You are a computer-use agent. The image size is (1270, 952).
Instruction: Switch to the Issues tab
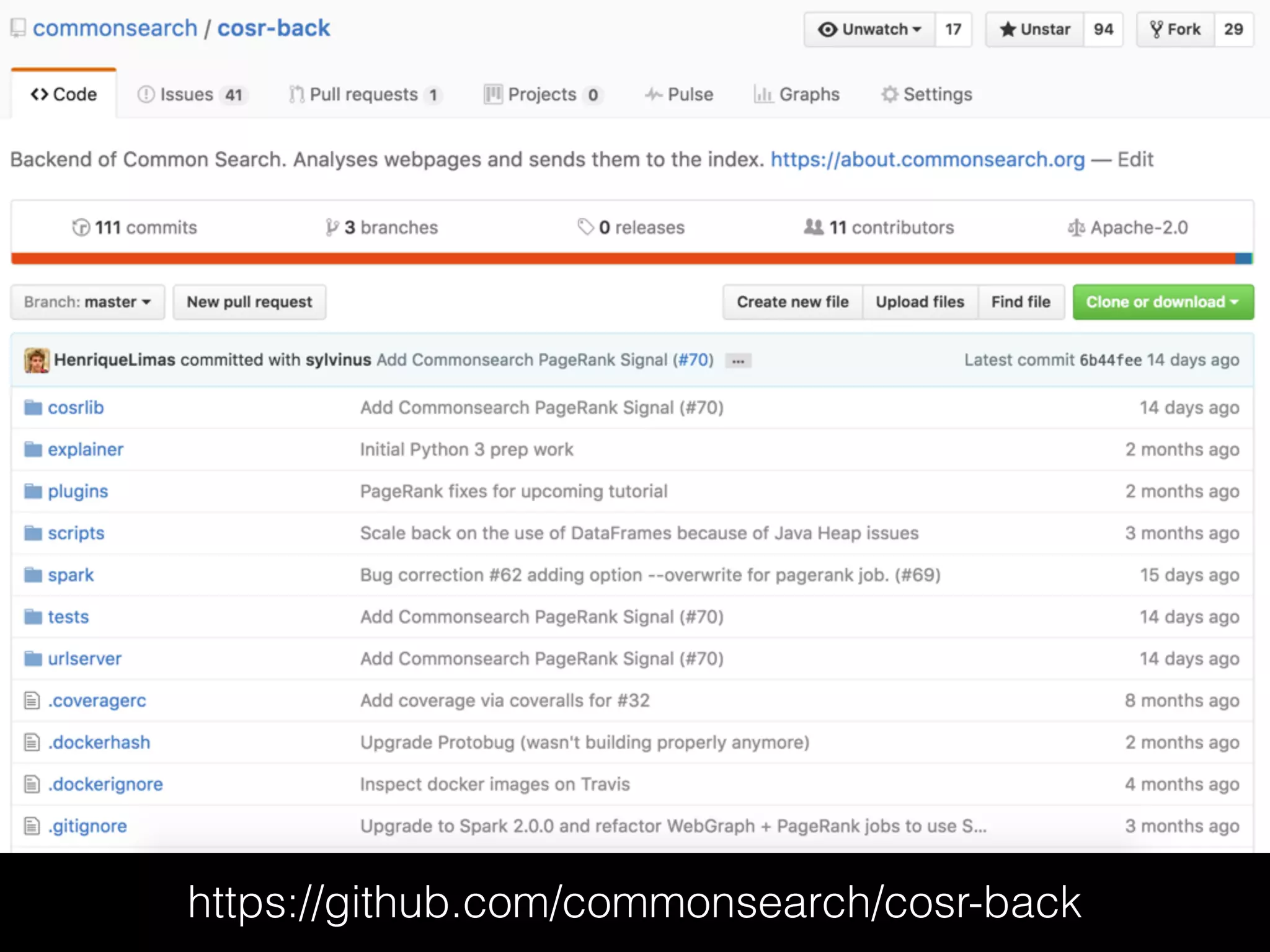[192, 94]
